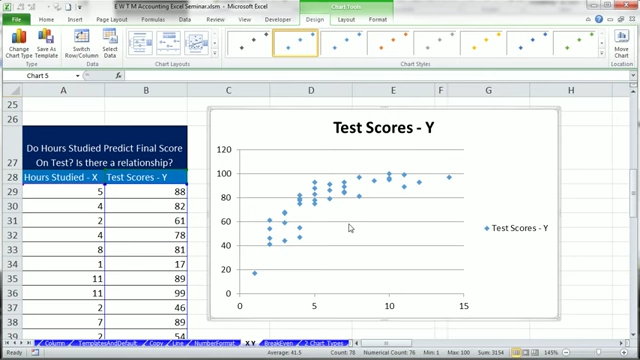Choose the first chart layout thumbnail
The width and height of the screenshot is (640, 360).
[x=140, y=43]
